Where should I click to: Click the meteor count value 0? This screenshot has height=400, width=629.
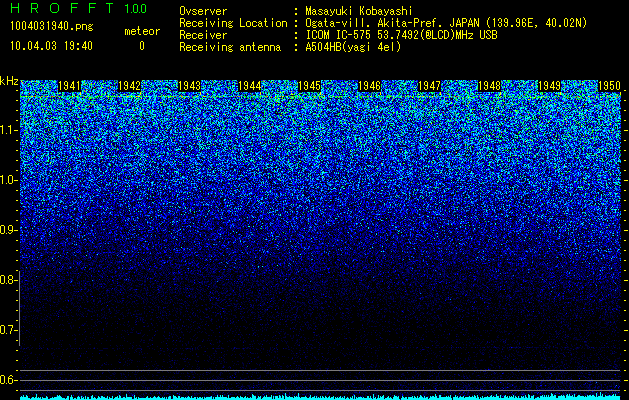142,46
